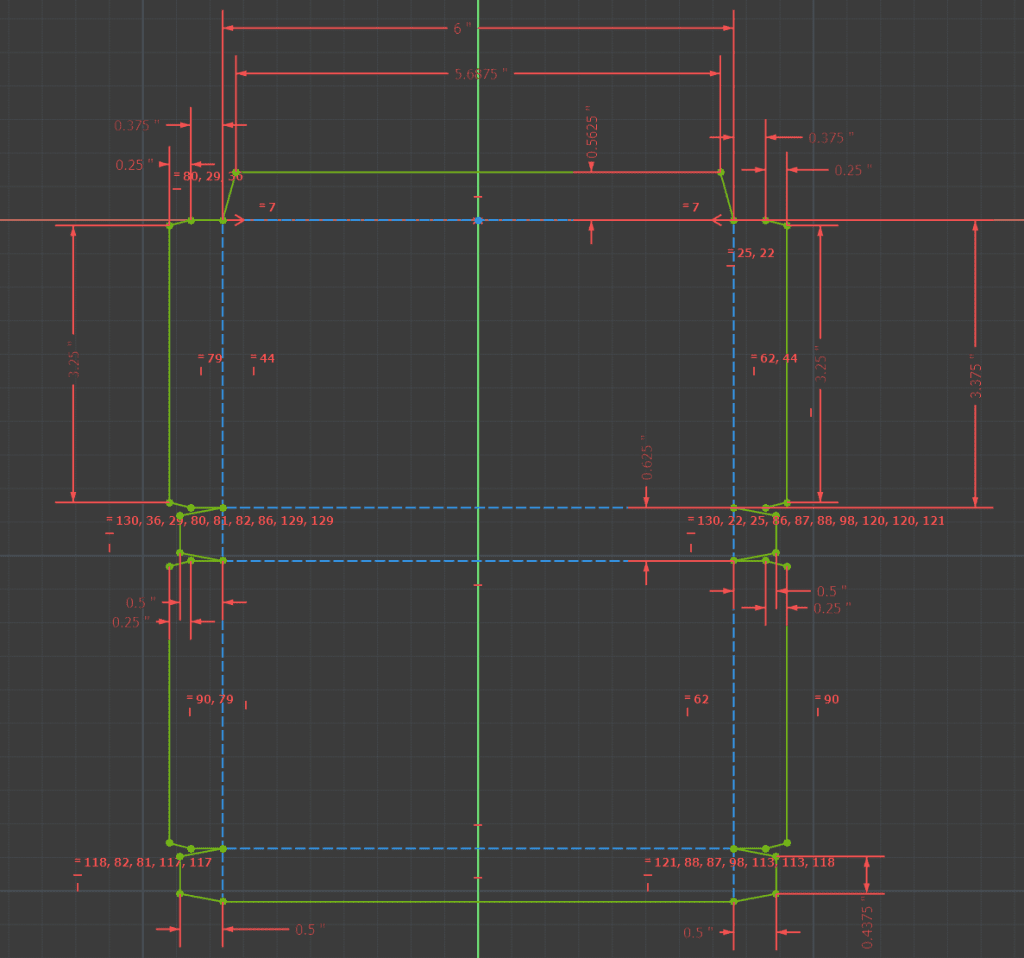Click the 5.6875" inner width dimension
Image resolution: width=1024 pixels, height=958 pixels.
pyautogui.click(x=478, y=72)
